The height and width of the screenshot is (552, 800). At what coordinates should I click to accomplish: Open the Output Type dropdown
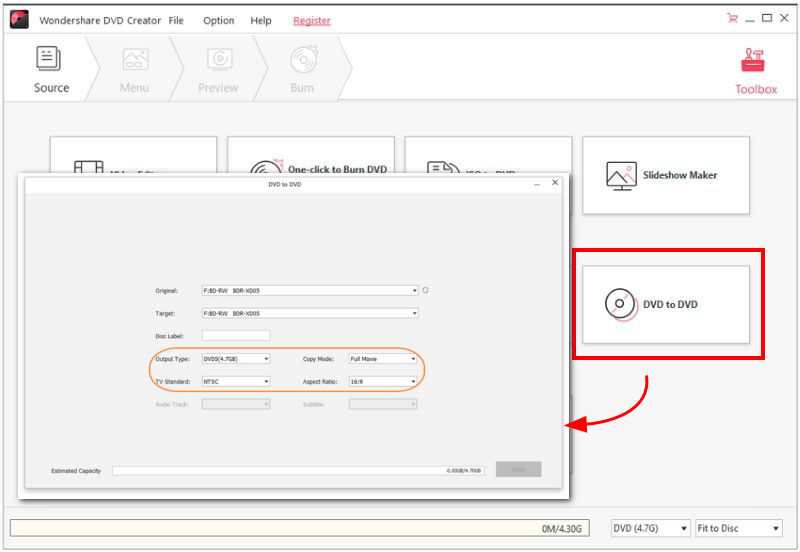tap(236, 359)
